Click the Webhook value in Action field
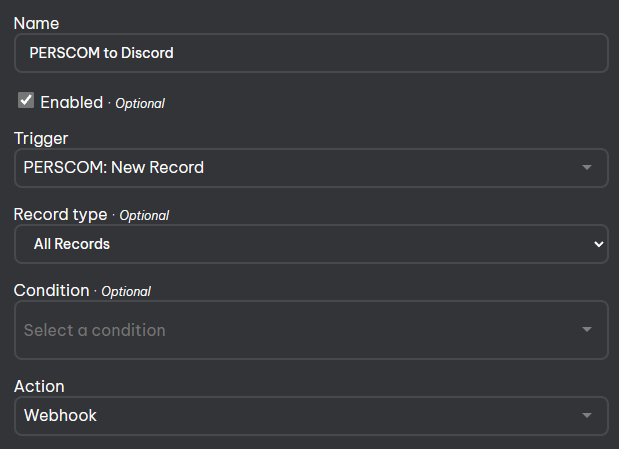Screen dimensions: 619x449 coord(61,416)
